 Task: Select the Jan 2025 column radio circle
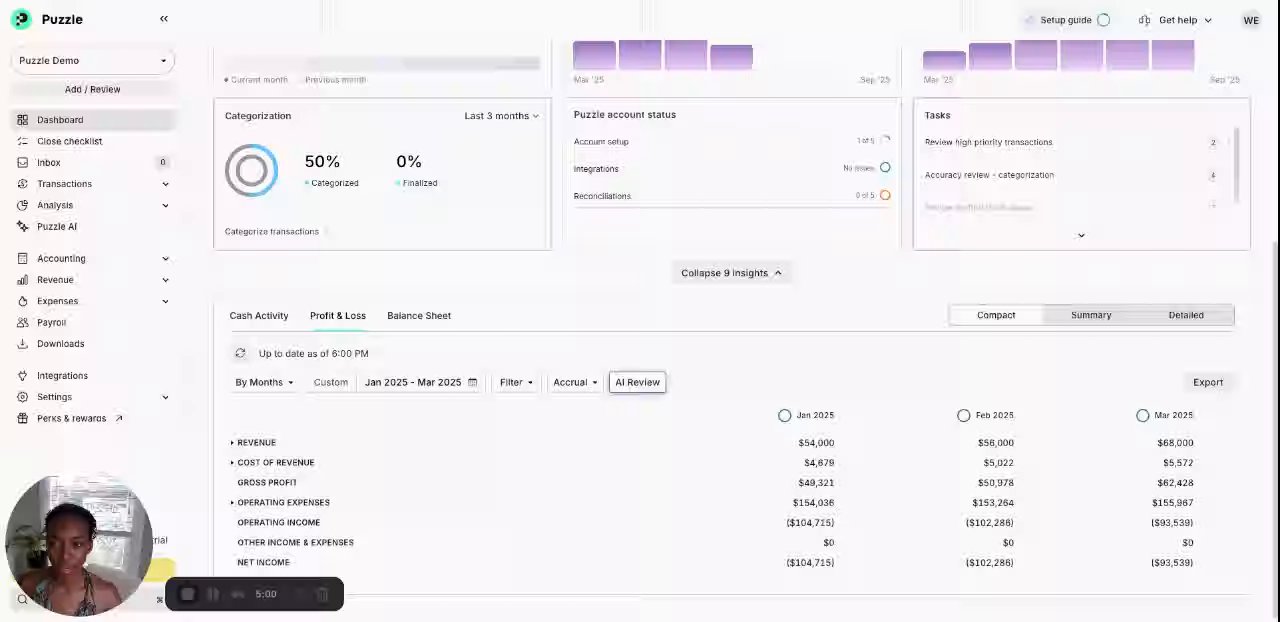784,415
